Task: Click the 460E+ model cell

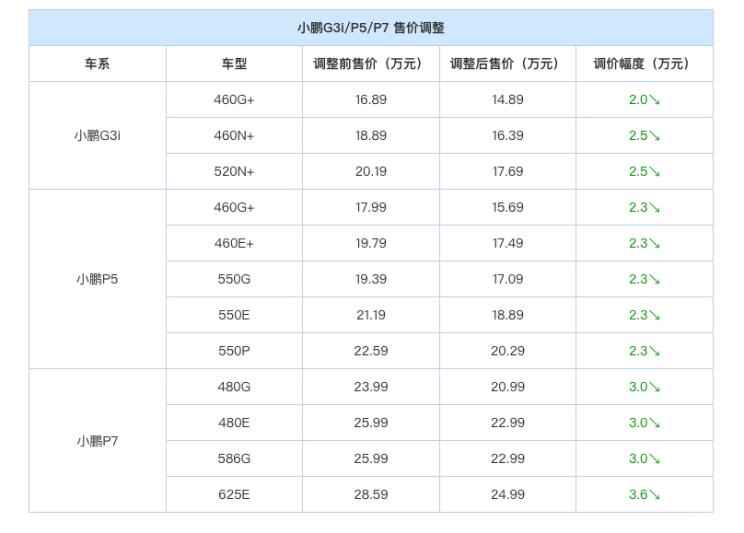Action: (x=234, y=243)
